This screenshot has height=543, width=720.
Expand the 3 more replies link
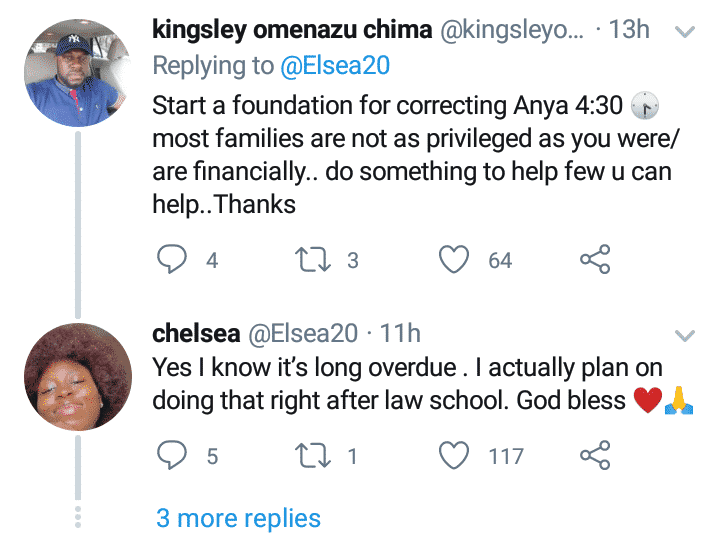point(238,519)
